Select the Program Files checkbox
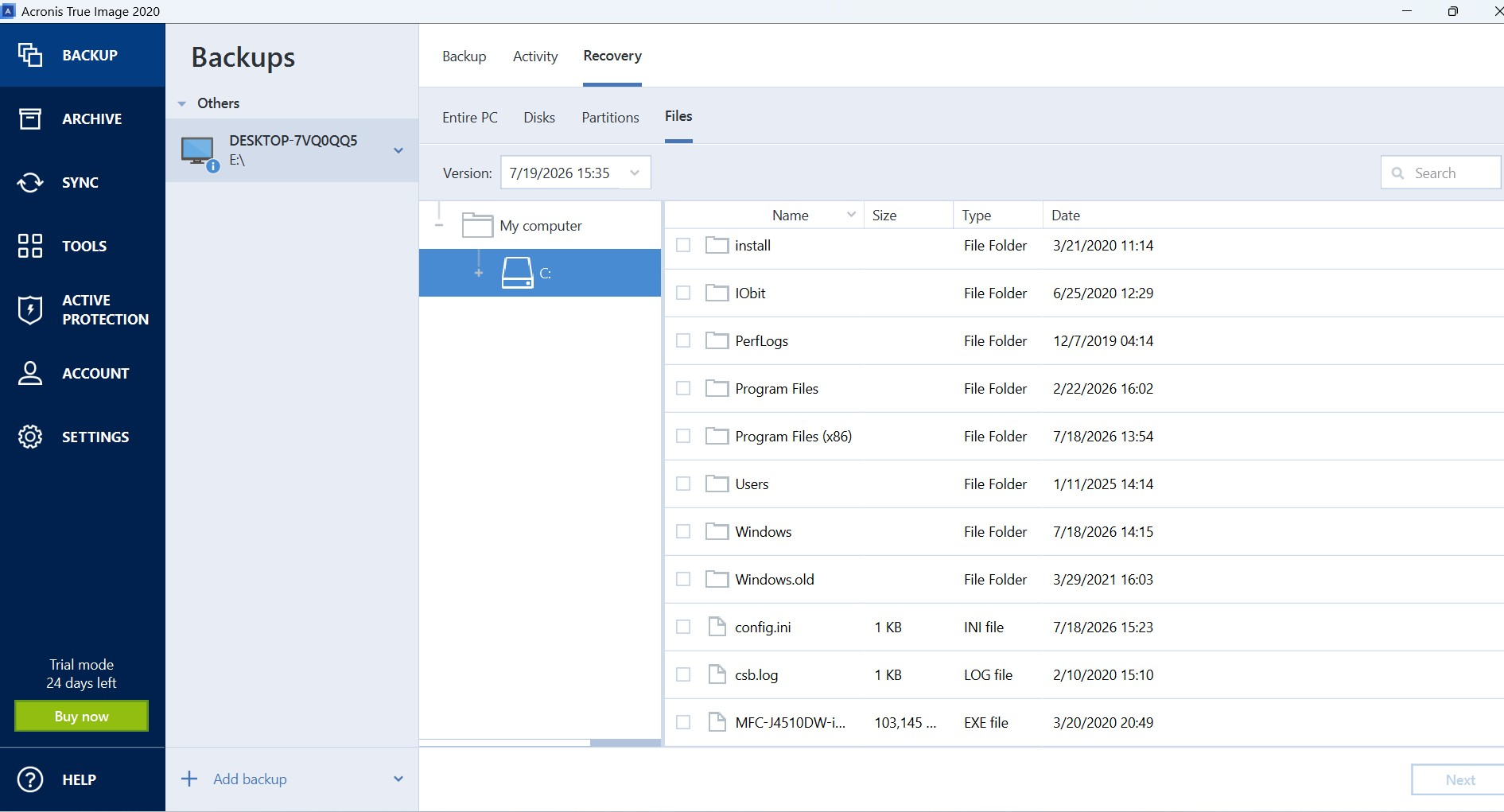 click(x=683, y=388)
